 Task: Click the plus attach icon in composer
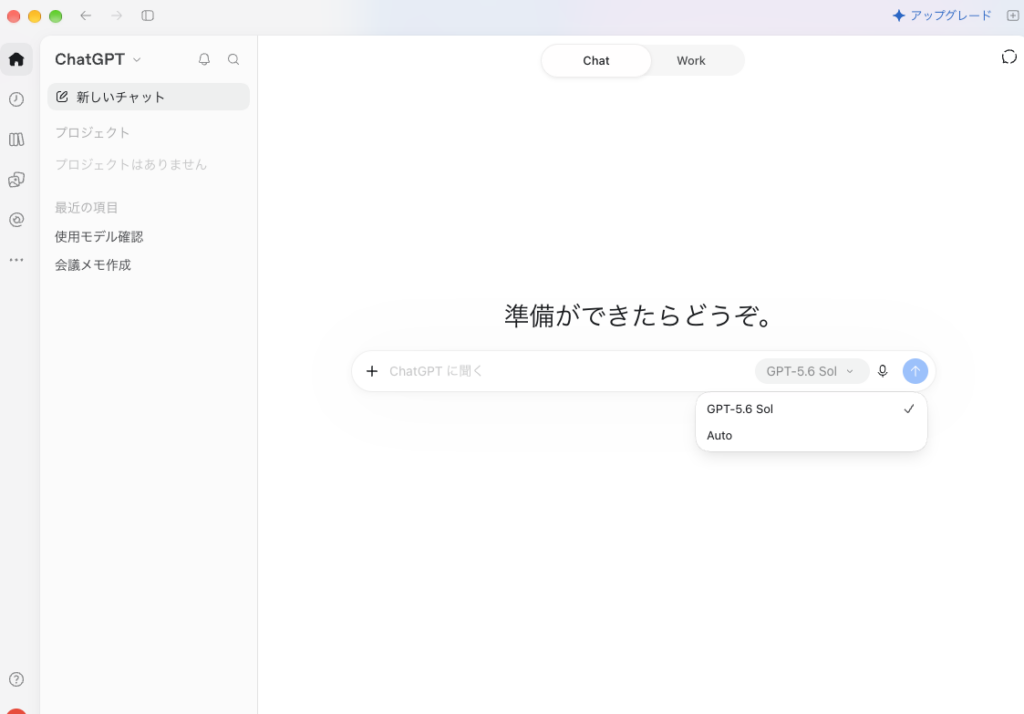click(372, 371)
